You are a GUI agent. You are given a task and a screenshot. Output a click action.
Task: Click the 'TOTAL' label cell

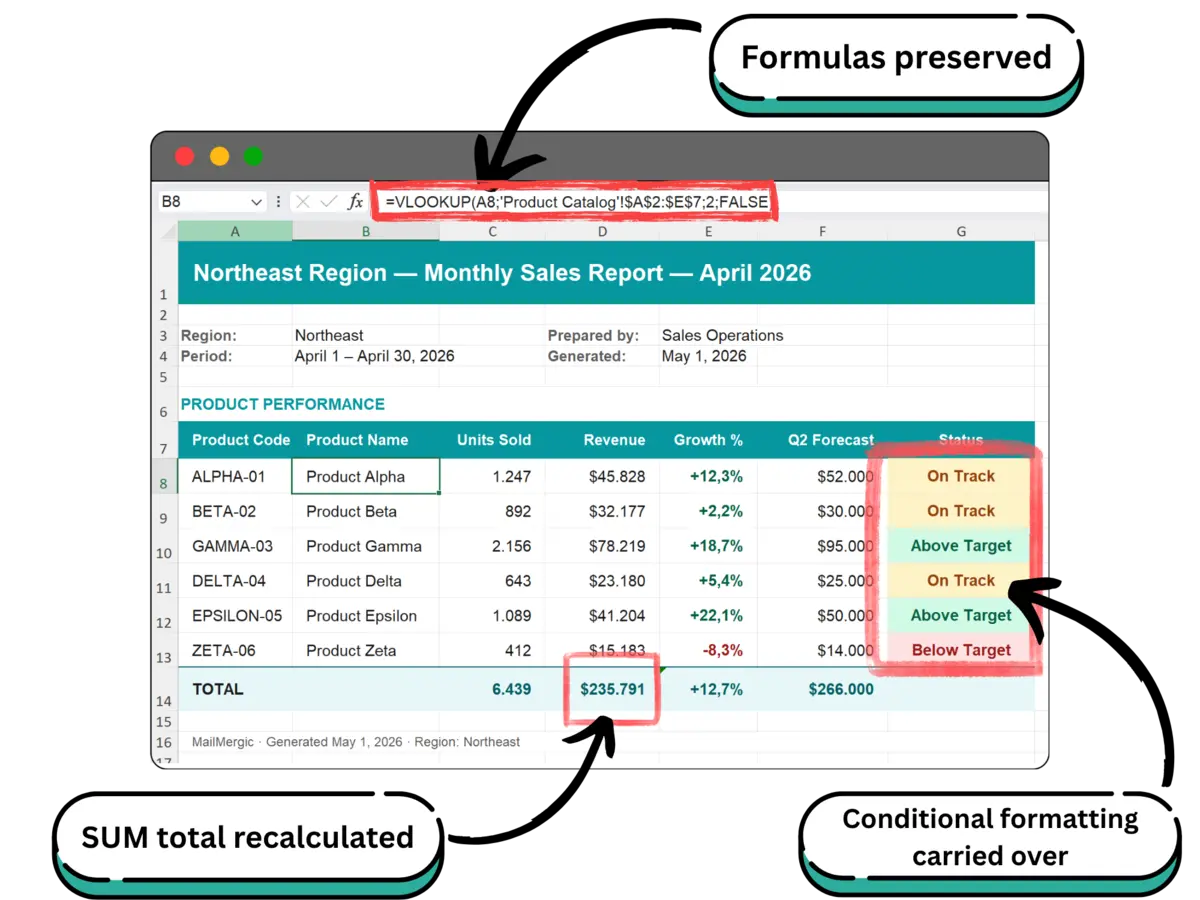pos(235,689)
